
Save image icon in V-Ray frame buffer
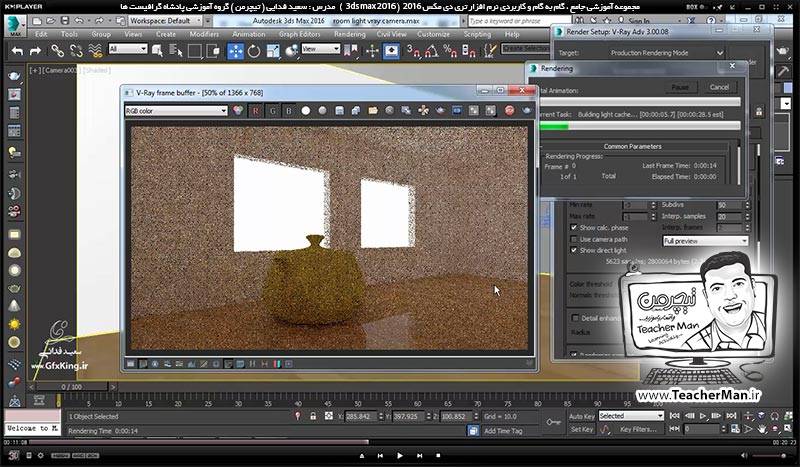tap(339, 110)
